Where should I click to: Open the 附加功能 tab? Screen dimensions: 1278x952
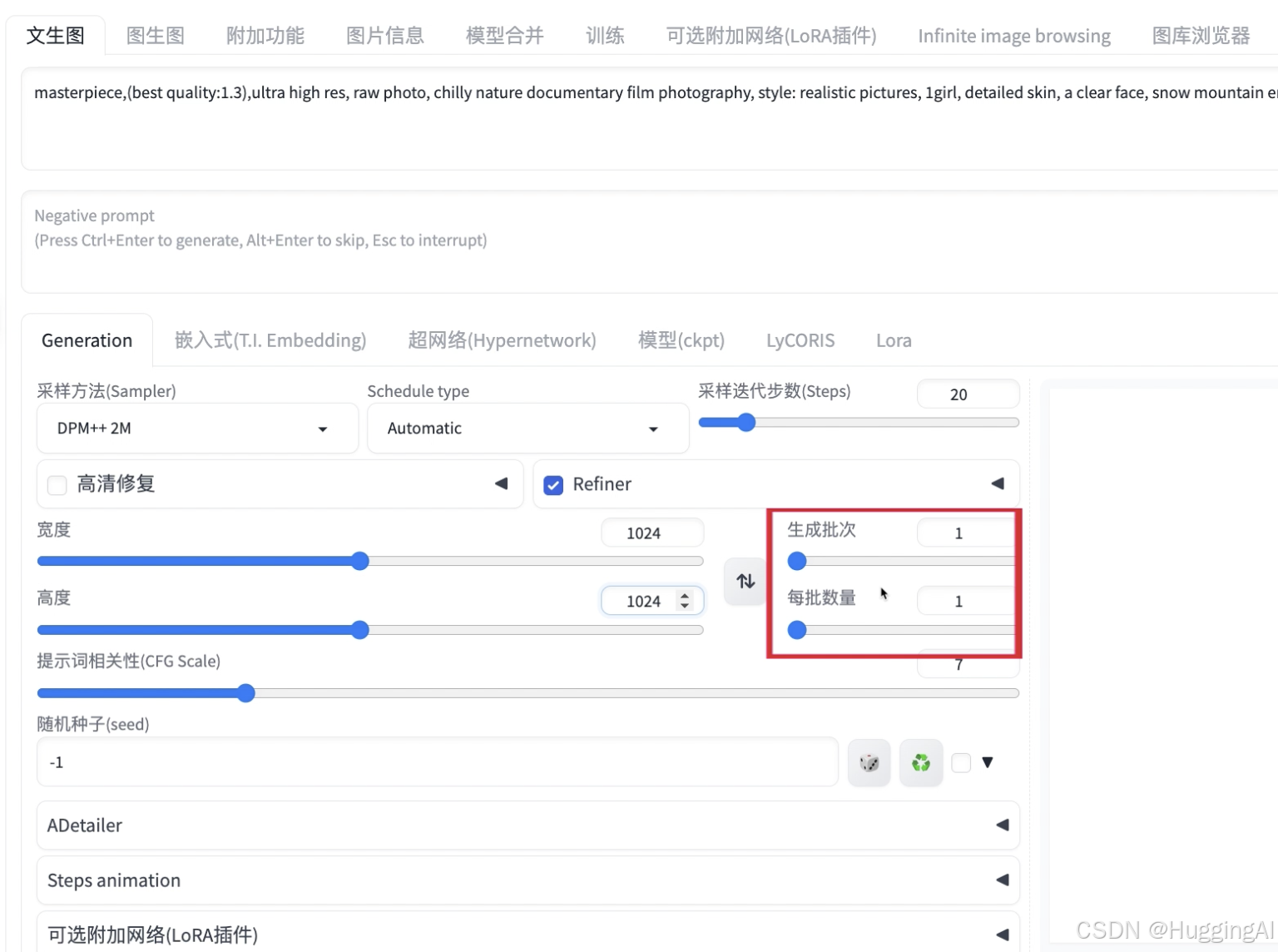(x=265, y=36)
